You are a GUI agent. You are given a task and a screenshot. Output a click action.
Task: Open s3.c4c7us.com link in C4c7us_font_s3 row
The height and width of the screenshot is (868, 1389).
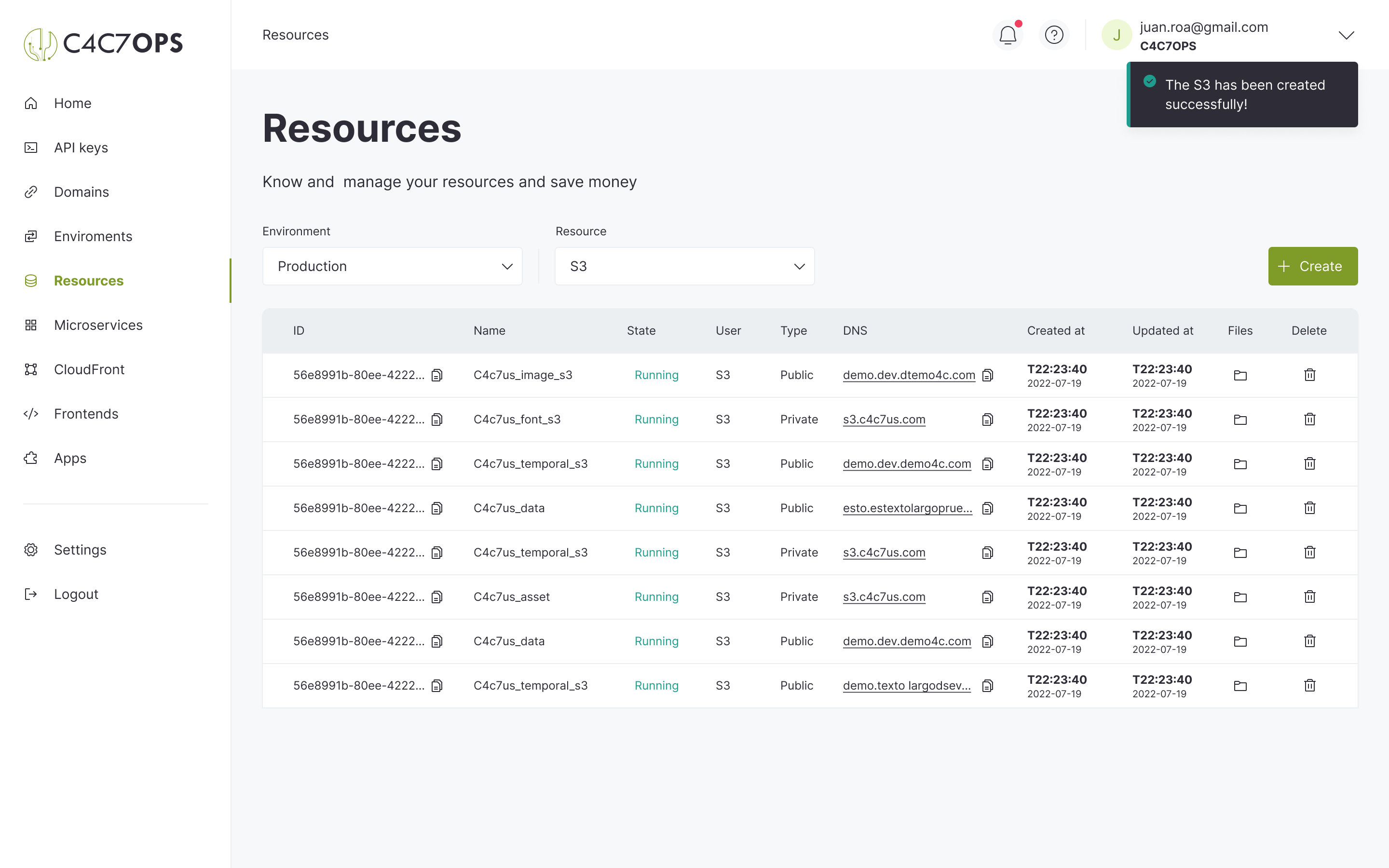[884, 420]
